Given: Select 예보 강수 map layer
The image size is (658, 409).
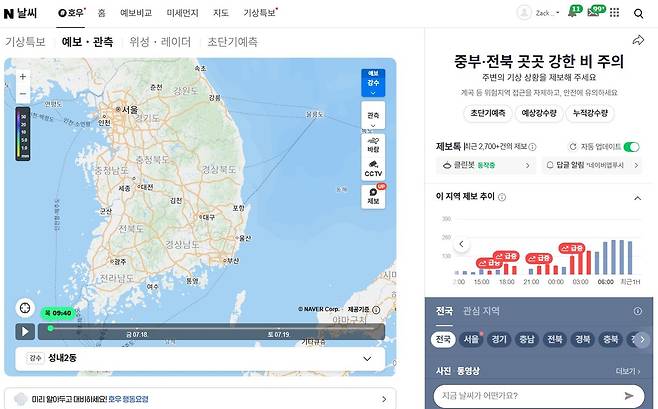Looking at the screenshot, I should click(373, 82).
